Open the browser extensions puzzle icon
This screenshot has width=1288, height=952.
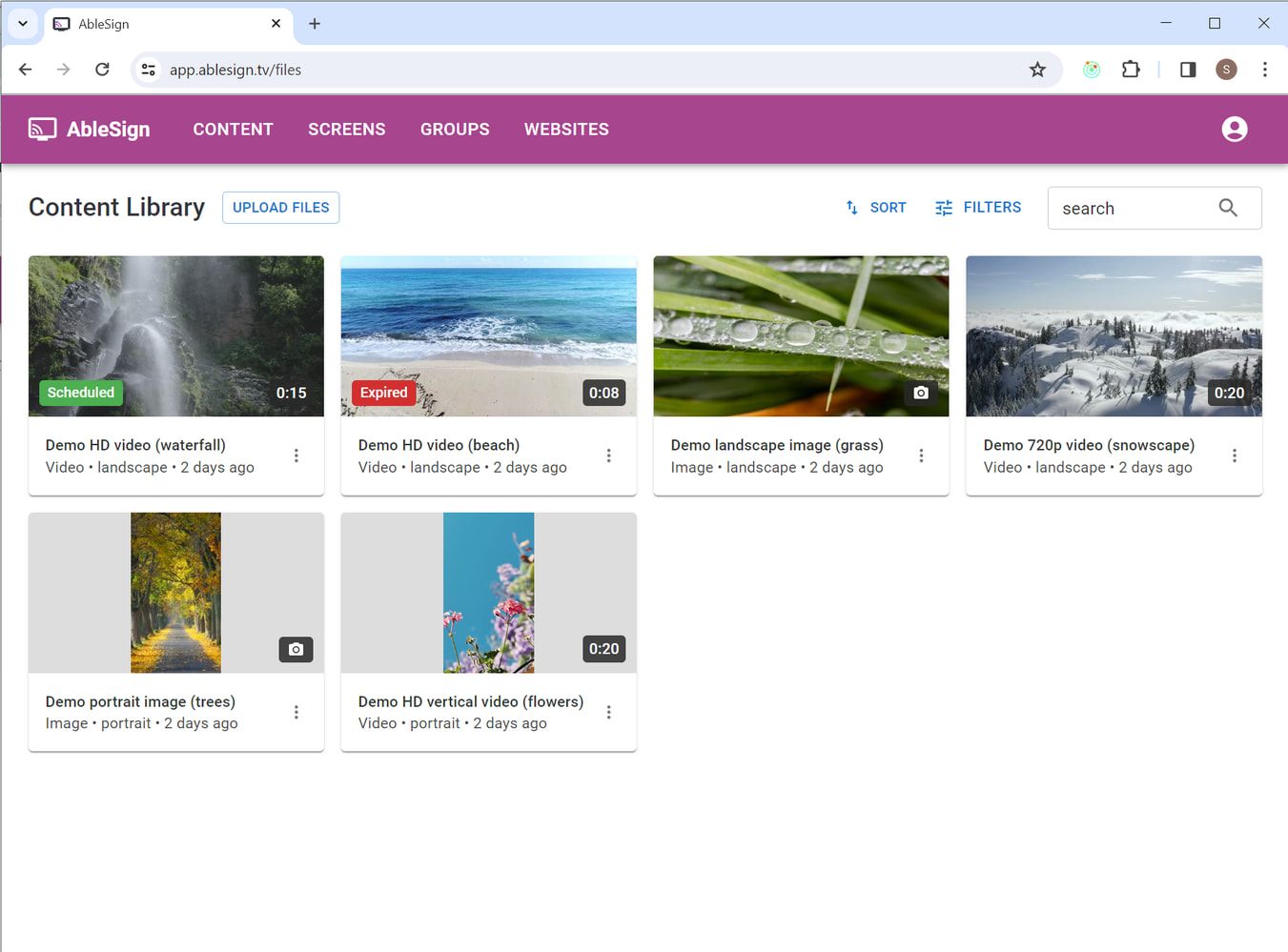1131,70
